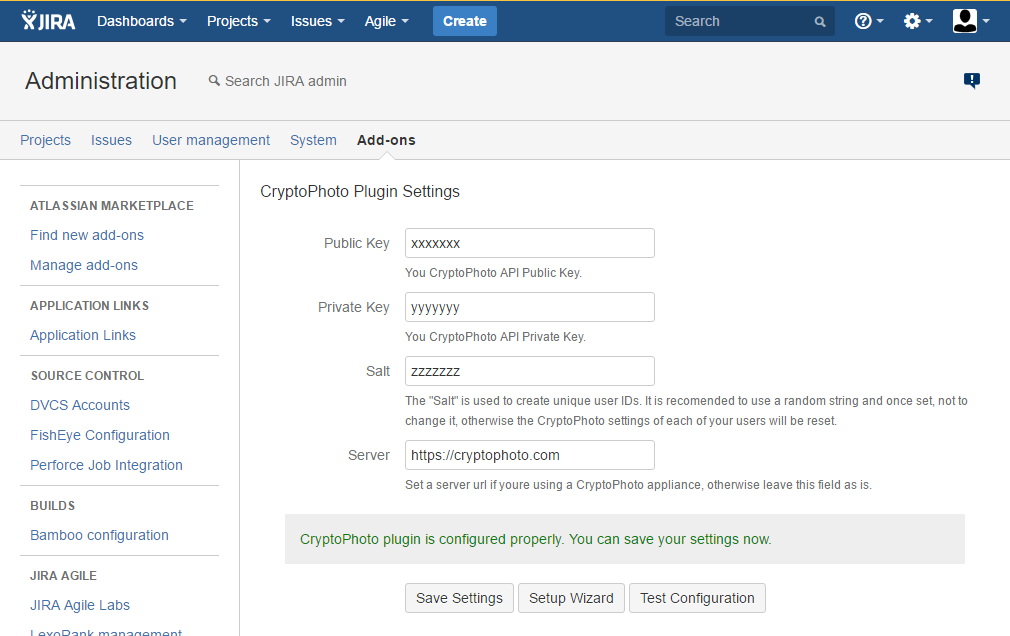Click the Public Key input field
Viewport: 1010px width, 636px height.
(x=529, y=243)
